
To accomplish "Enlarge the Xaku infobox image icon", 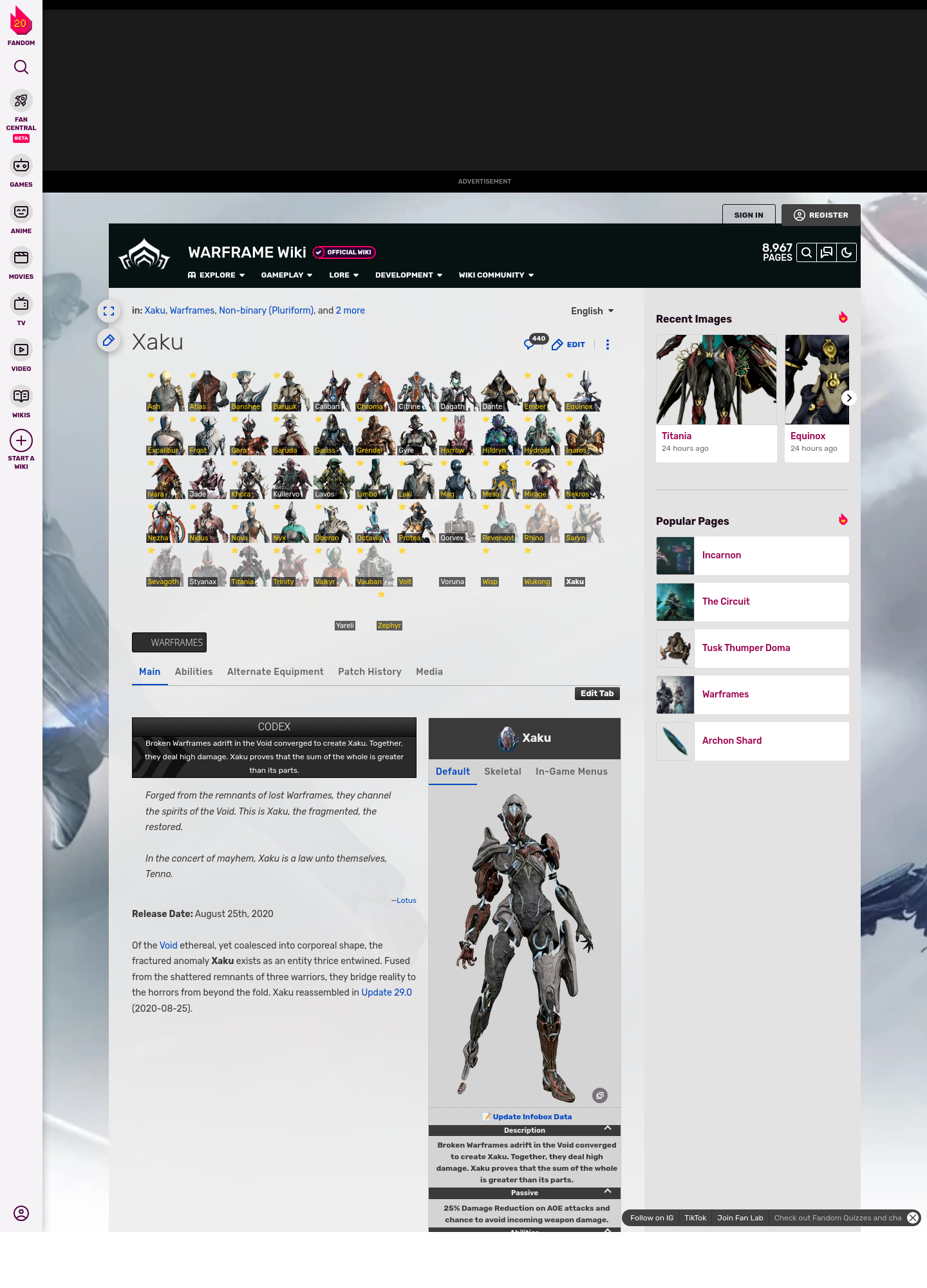I will pos(600,1095).
